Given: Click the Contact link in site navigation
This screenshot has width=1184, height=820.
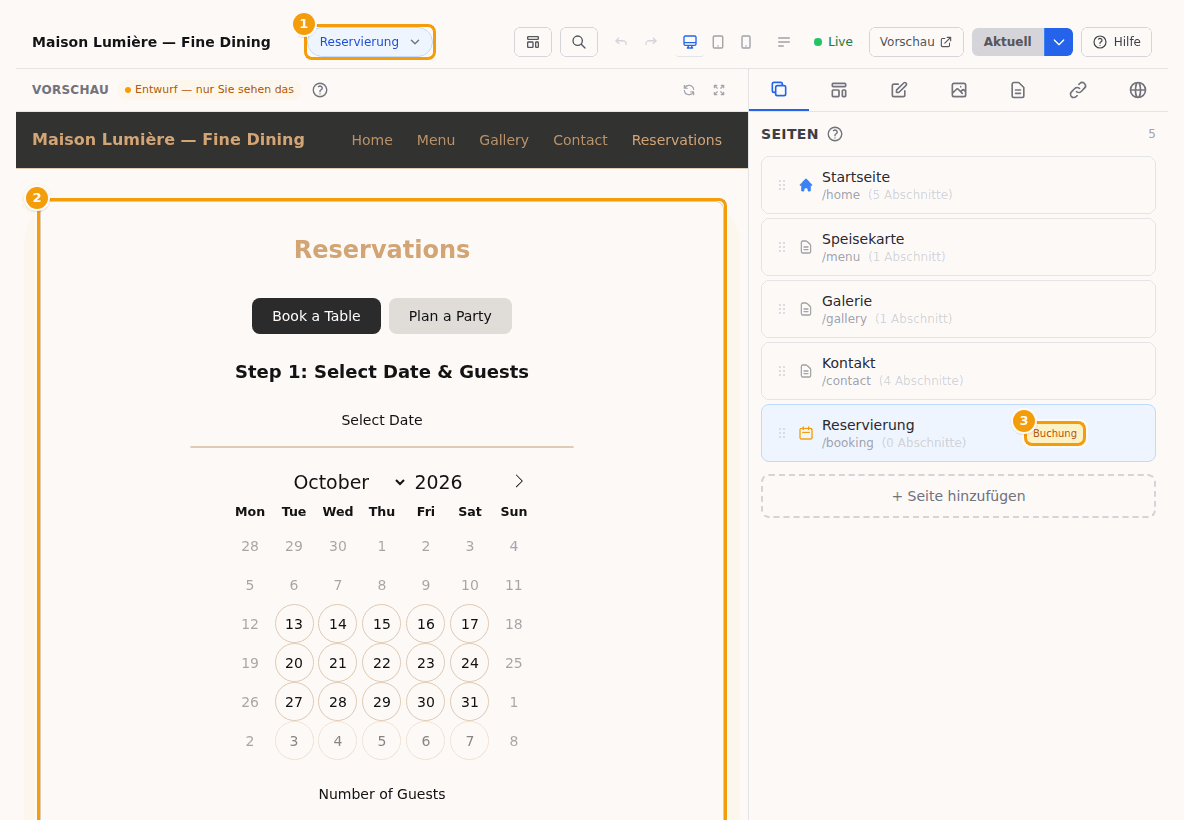Looking at the screenshot, I should [580, 140].
